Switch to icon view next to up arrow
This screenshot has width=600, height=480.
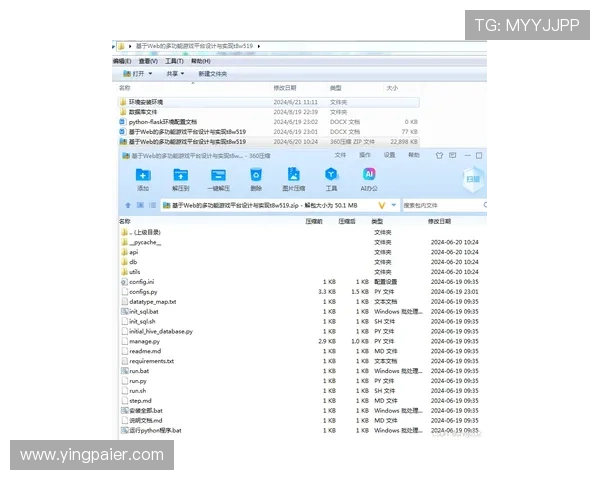point(140,205)
